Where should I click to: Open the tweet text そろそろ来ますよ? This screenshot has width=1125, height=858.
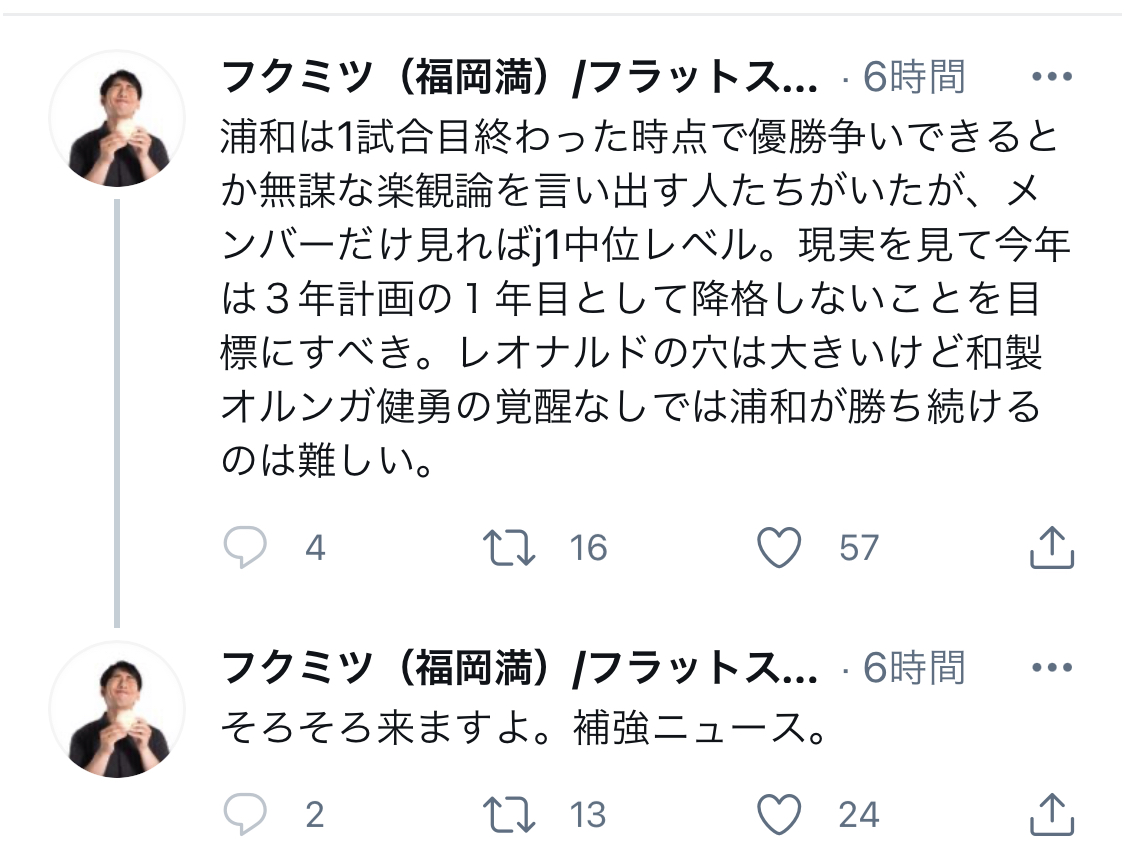[x=524, y=728]
